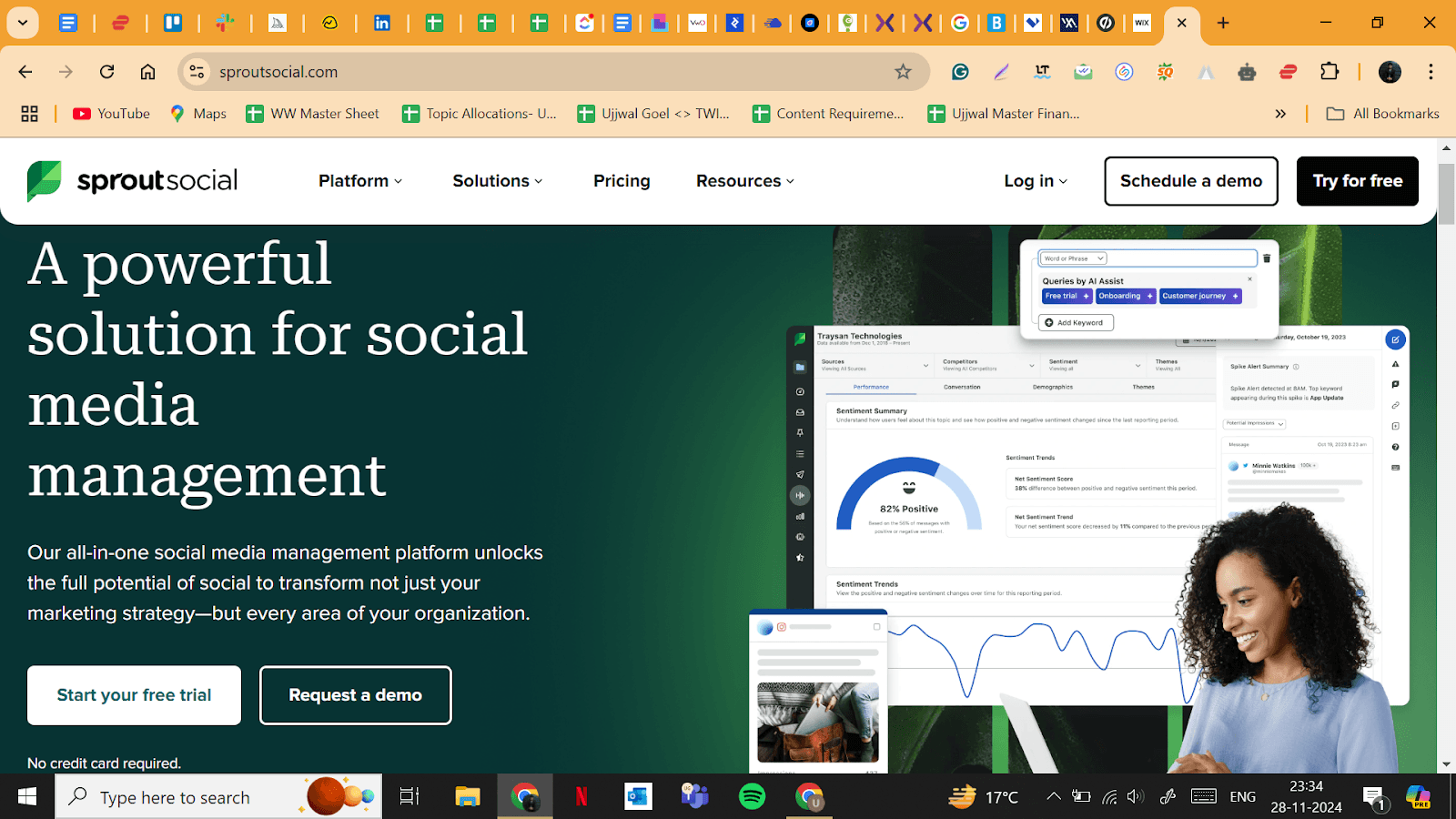The height and width of the screenshot is (819, 1456).
Task: Open Content Requirements bookmark
Action: coord(829,114)
